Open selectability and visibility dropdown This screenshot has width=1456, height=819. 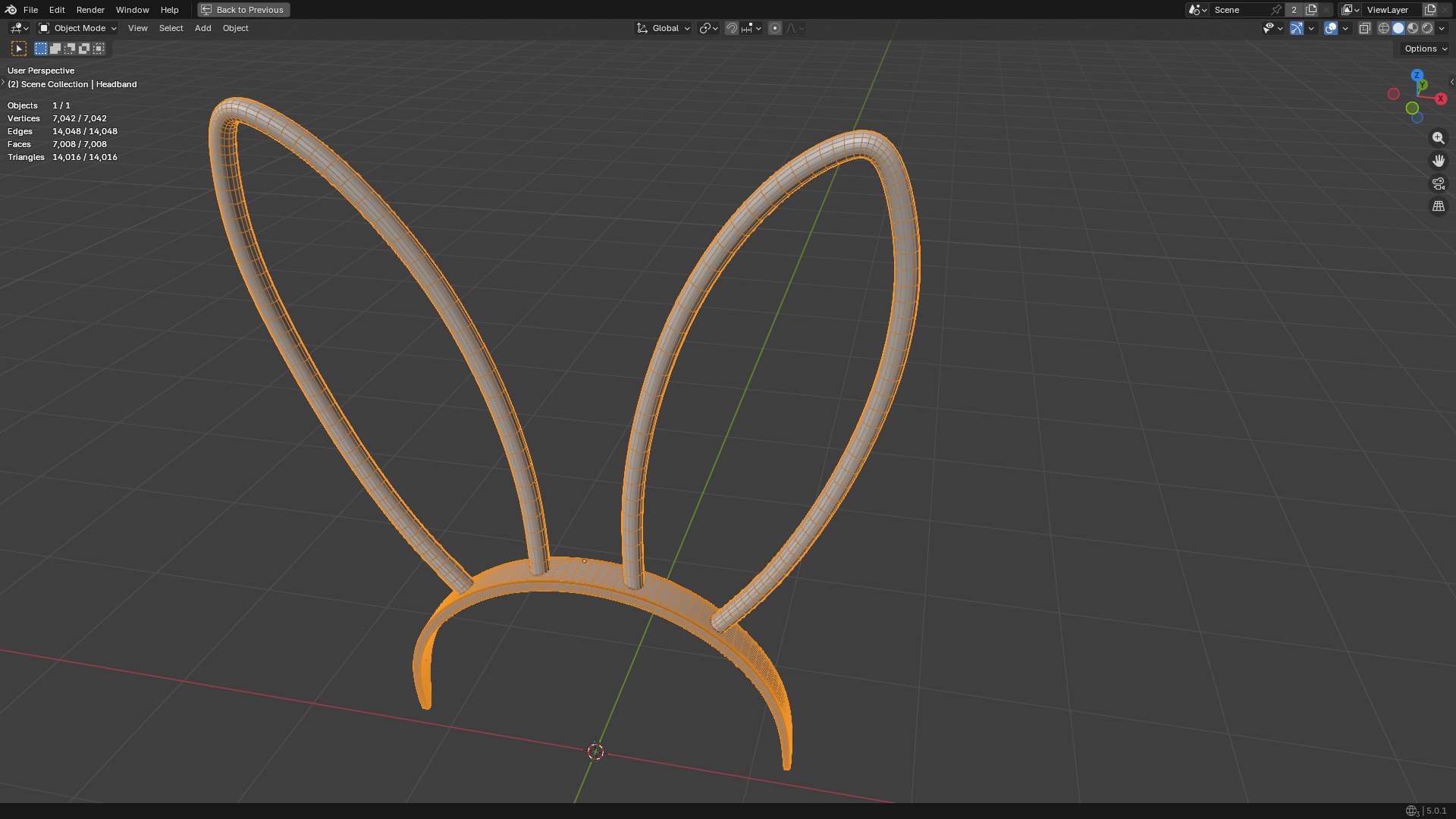coord(1272,28)
